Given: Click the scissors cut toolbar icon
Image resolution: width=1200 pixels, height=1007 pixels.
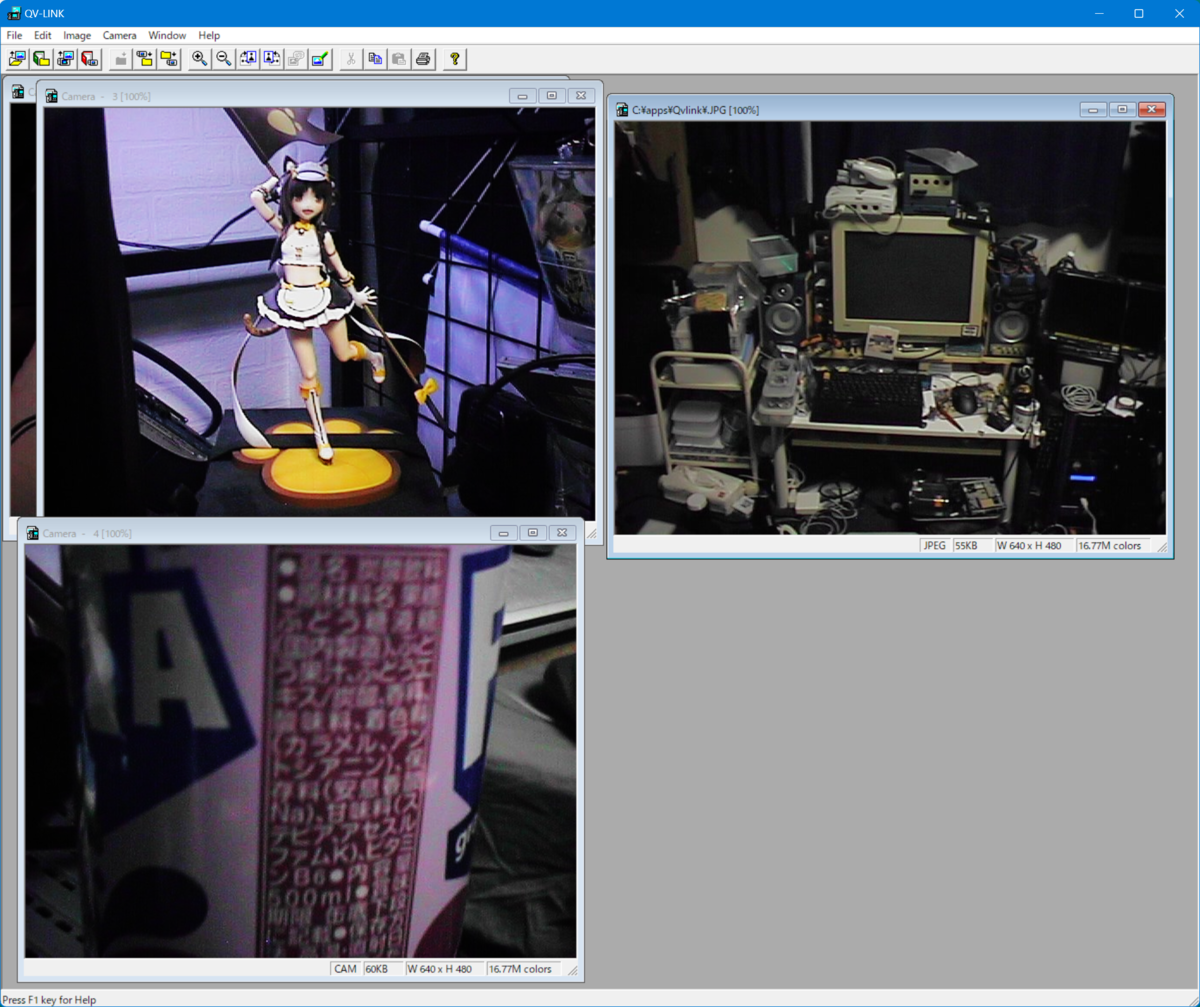Looking at the screenshot, I should pos(351,59).
